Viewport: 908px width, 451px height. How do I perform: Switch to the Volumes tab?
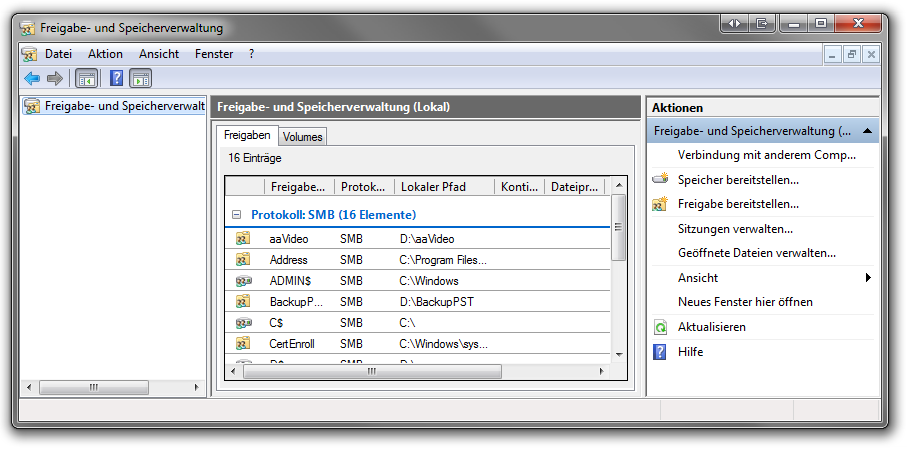point(302,136)
